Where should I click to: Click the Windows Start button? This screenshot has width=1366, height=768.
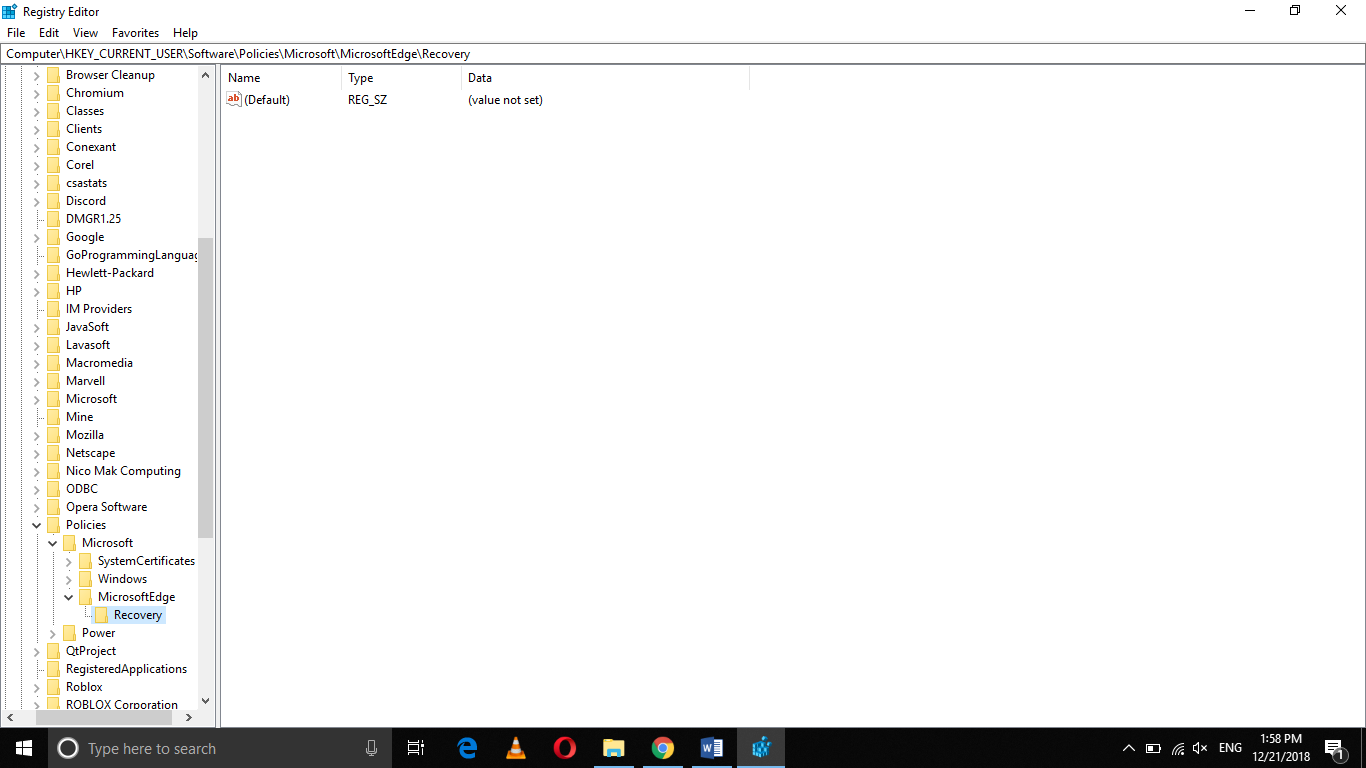tap(22, 747)
